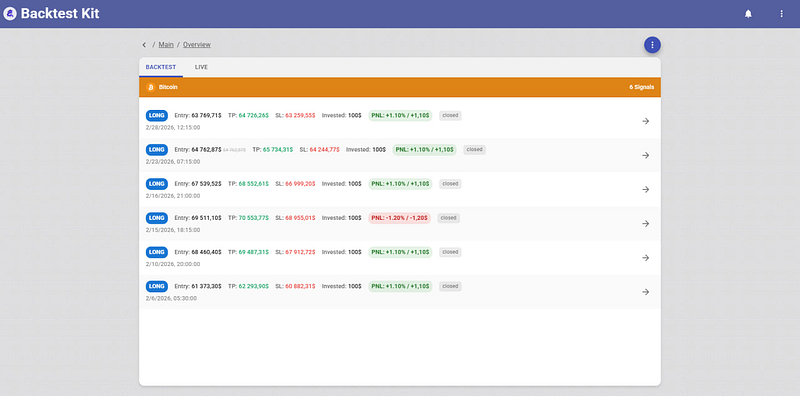
Task: Select SL value 66 999,20$
Action: 300,184
